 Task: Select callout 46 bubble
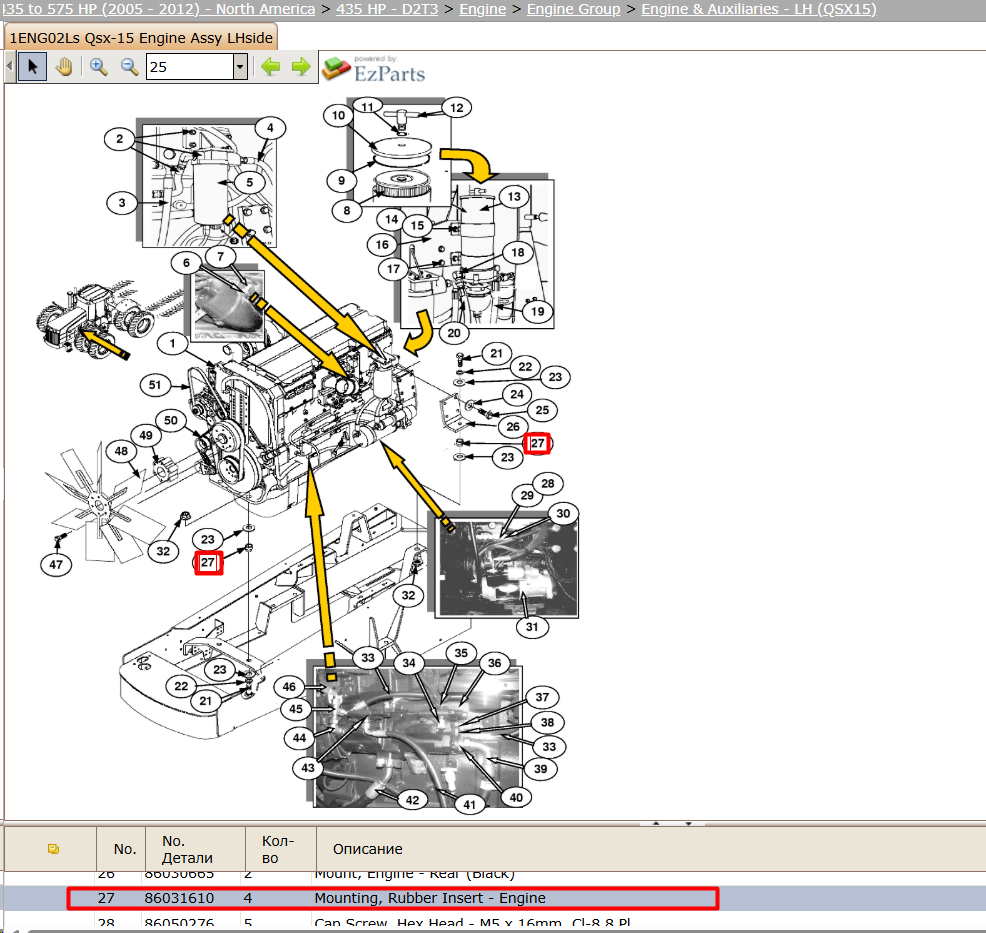289,687
